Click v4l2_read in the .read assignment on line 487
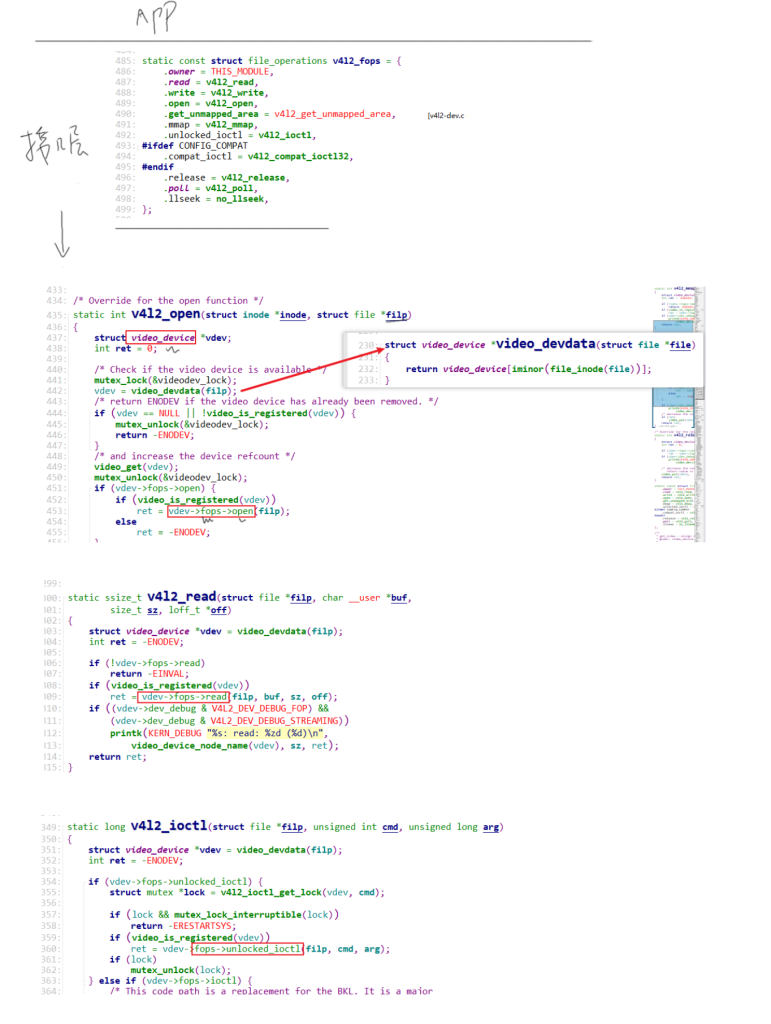The image size is (771, 1024). click(x=230, y=82)
